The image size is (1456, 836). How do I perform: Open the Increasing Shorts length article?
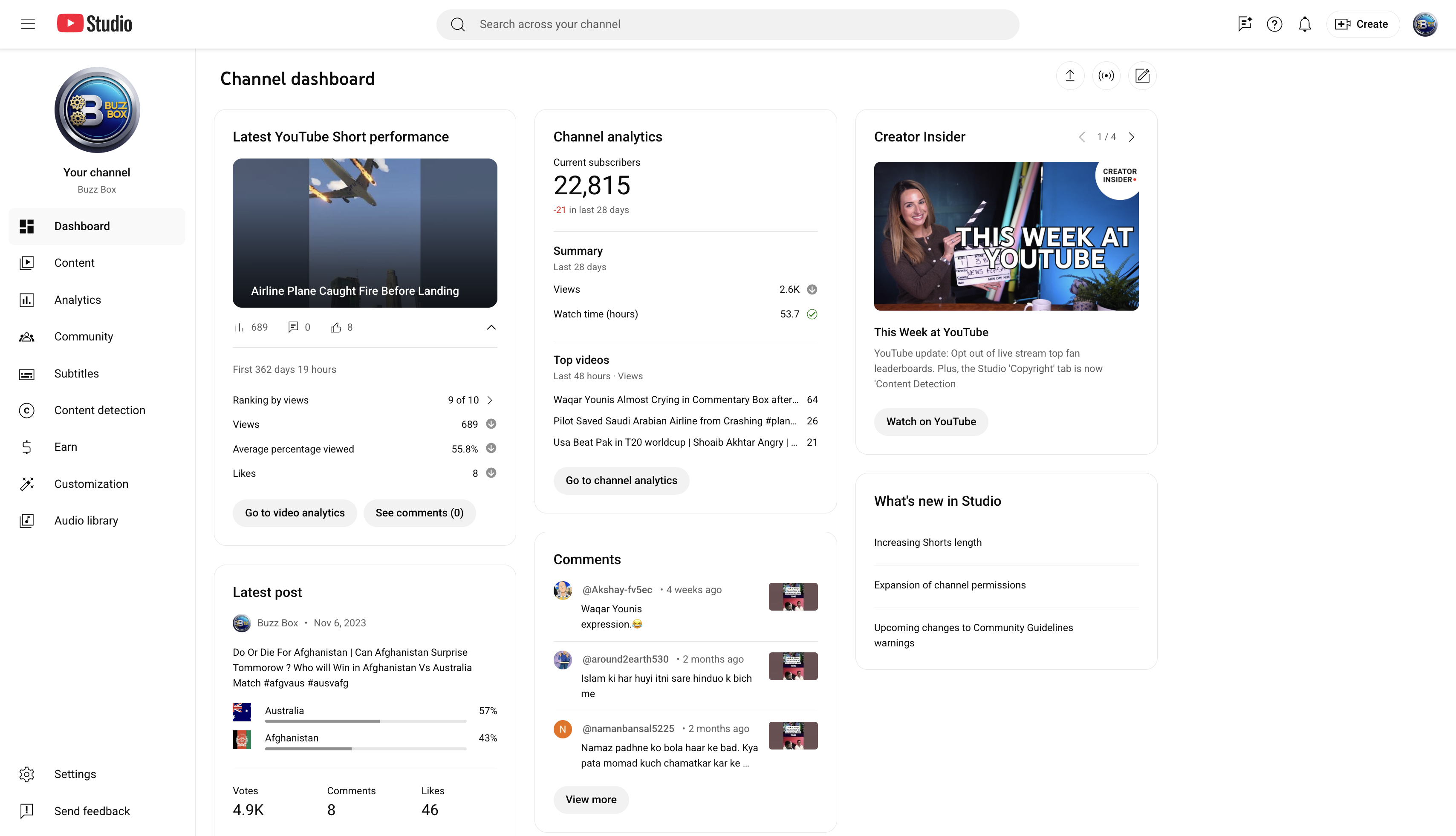(x=927, y=542)
